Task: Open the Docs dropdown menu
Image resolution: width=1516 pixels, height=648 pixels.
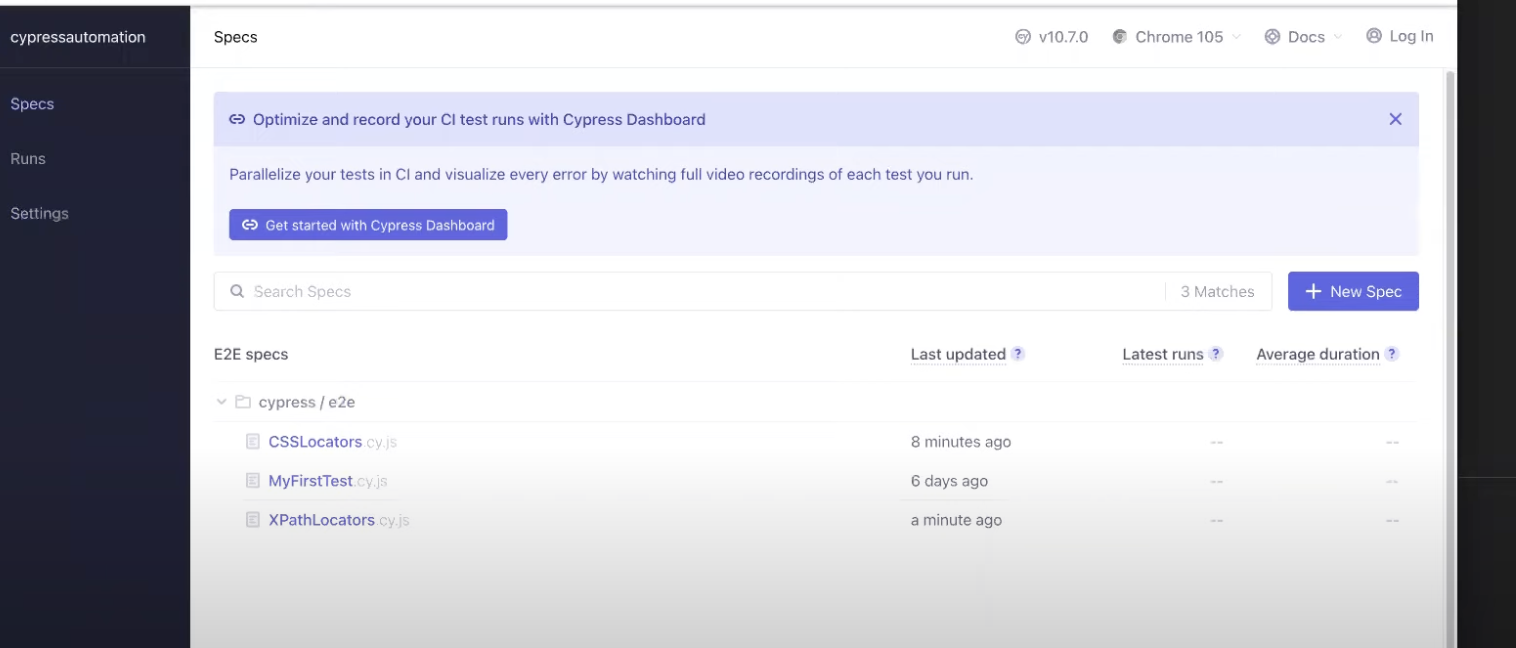Action: [x=1305, y=37]
